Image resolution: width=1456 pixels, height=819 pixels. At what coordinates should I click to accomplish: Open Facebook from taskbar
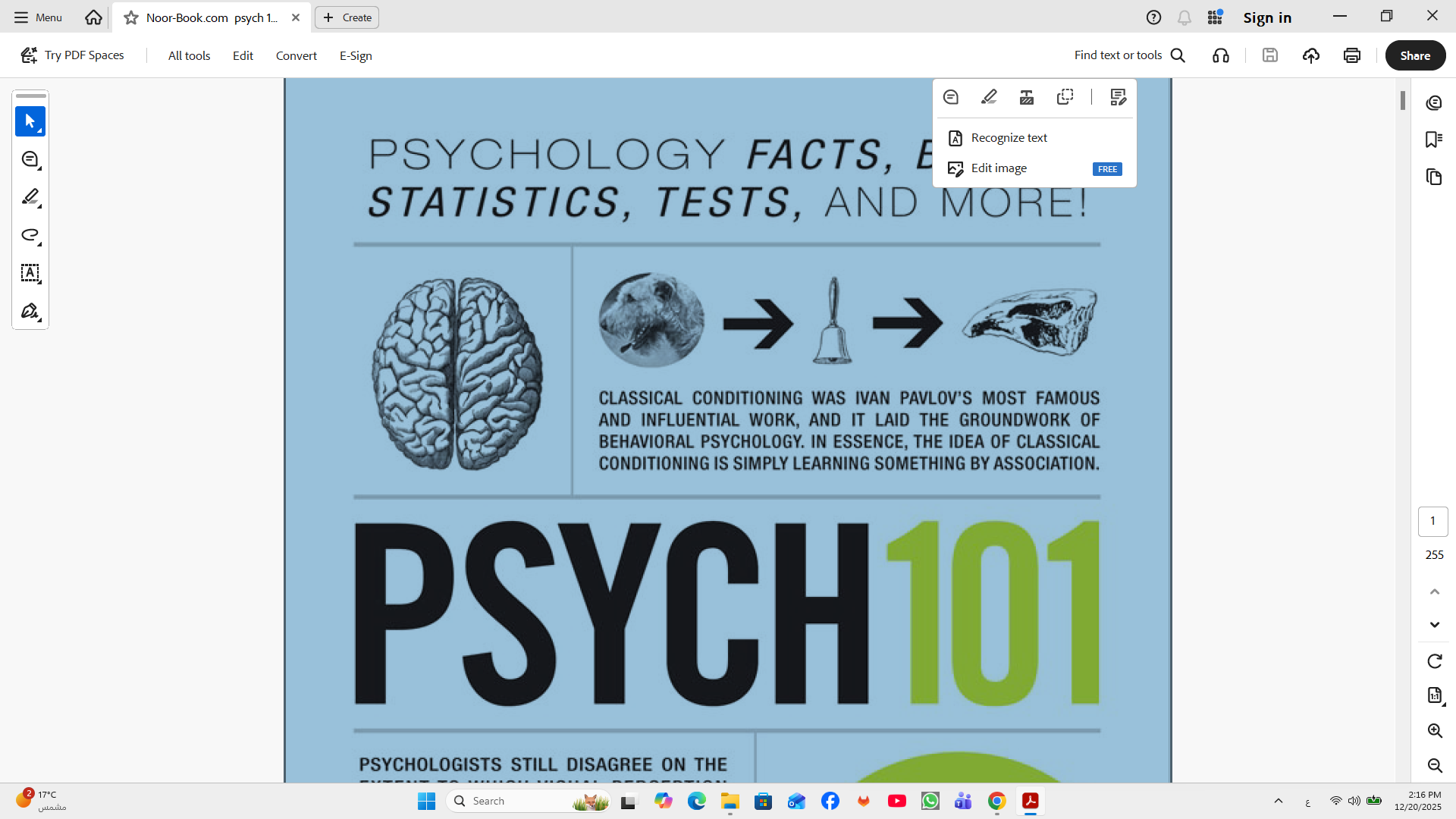[x=830, y=801]
